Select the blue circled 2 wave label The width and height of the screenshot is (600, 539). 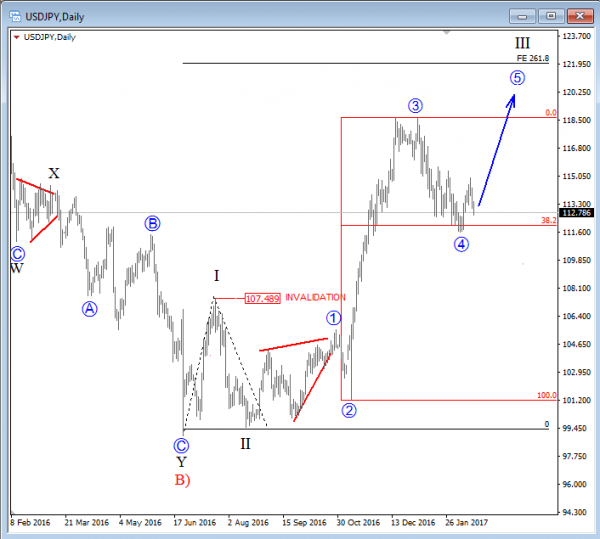point(349,410)
